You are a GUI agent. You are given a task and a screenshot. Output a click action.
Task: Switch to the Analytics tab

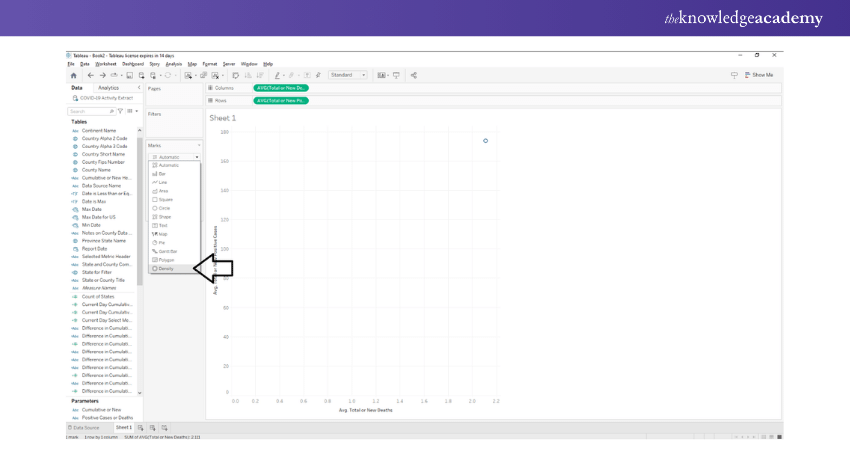pos(108,88)
